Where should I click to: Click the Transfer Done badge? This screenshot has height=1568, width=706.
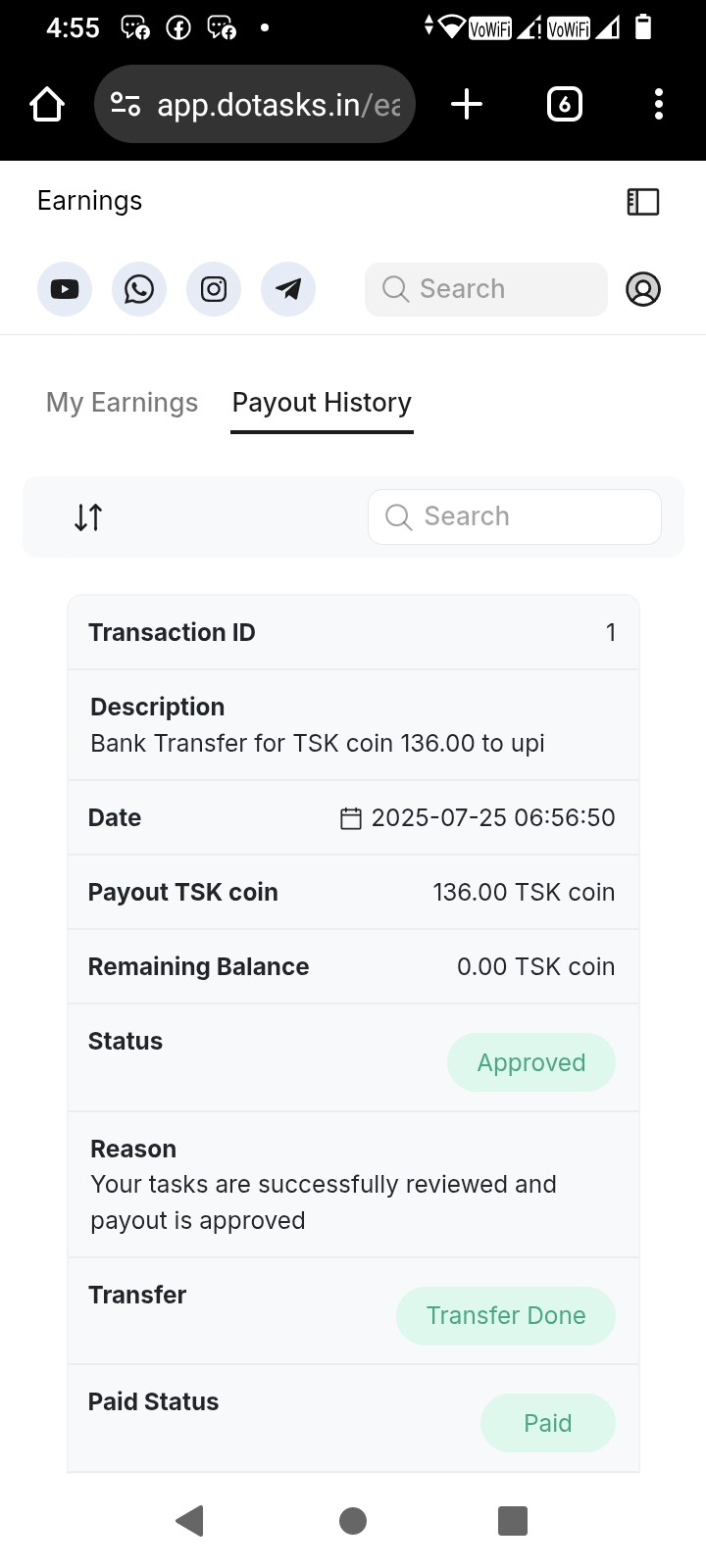pyautogui.click(x=506, y=1315)
